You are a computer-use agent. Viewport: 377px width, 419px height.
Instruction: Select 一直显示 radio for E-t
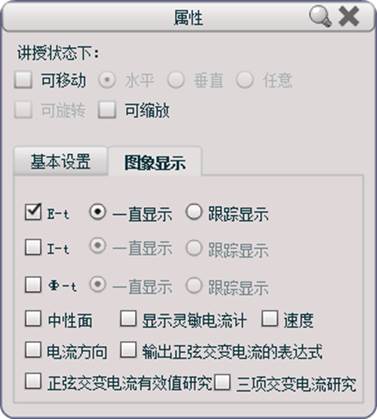(x=98, y=212)
